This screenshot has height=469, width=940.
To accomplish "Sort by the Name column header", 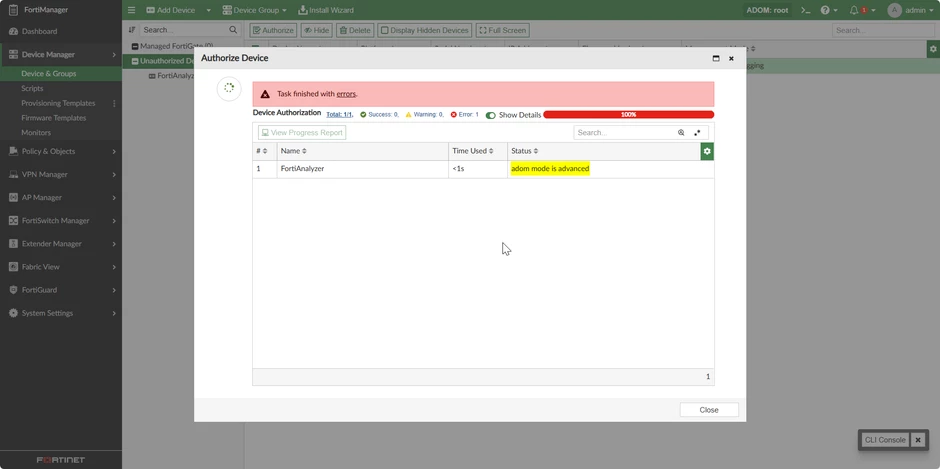I will pos(294,151).
